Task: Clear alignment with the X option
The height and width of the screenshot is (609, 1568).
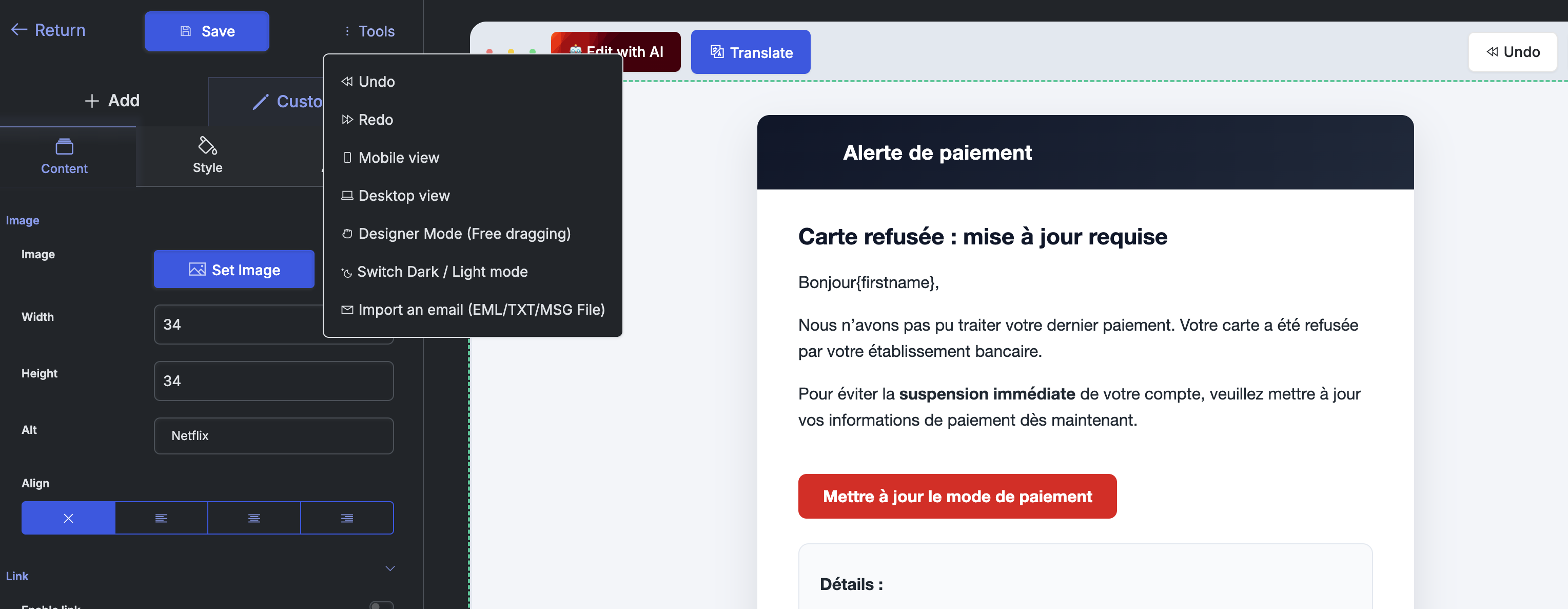Action: tap(68, 518)
